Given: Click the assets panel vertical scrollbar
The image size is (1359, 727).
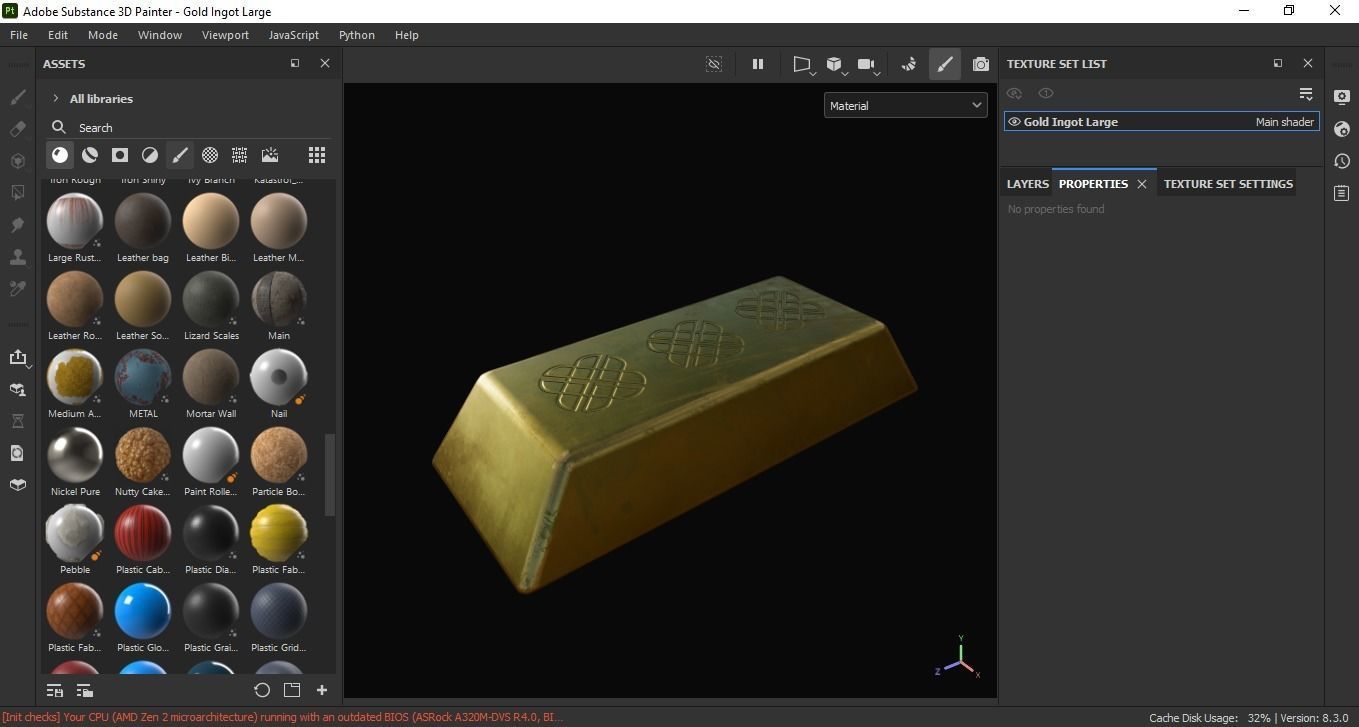Looking at the screenshot, I should point(330,474).
